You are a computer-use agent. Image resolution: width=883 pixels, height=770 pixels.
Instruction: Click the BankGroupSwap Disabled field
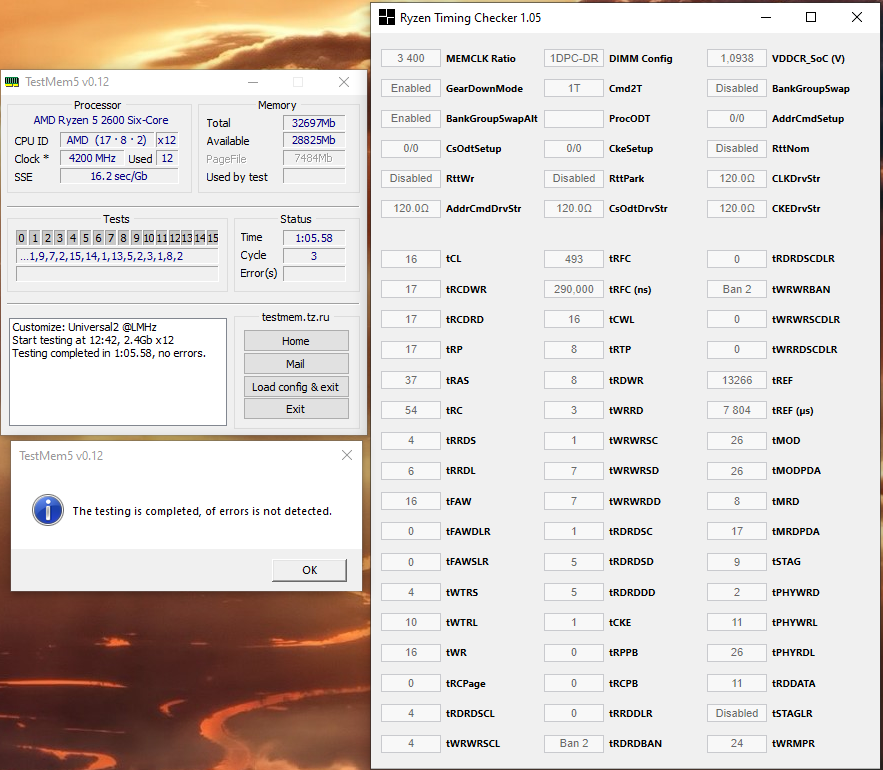pos(737,88)
